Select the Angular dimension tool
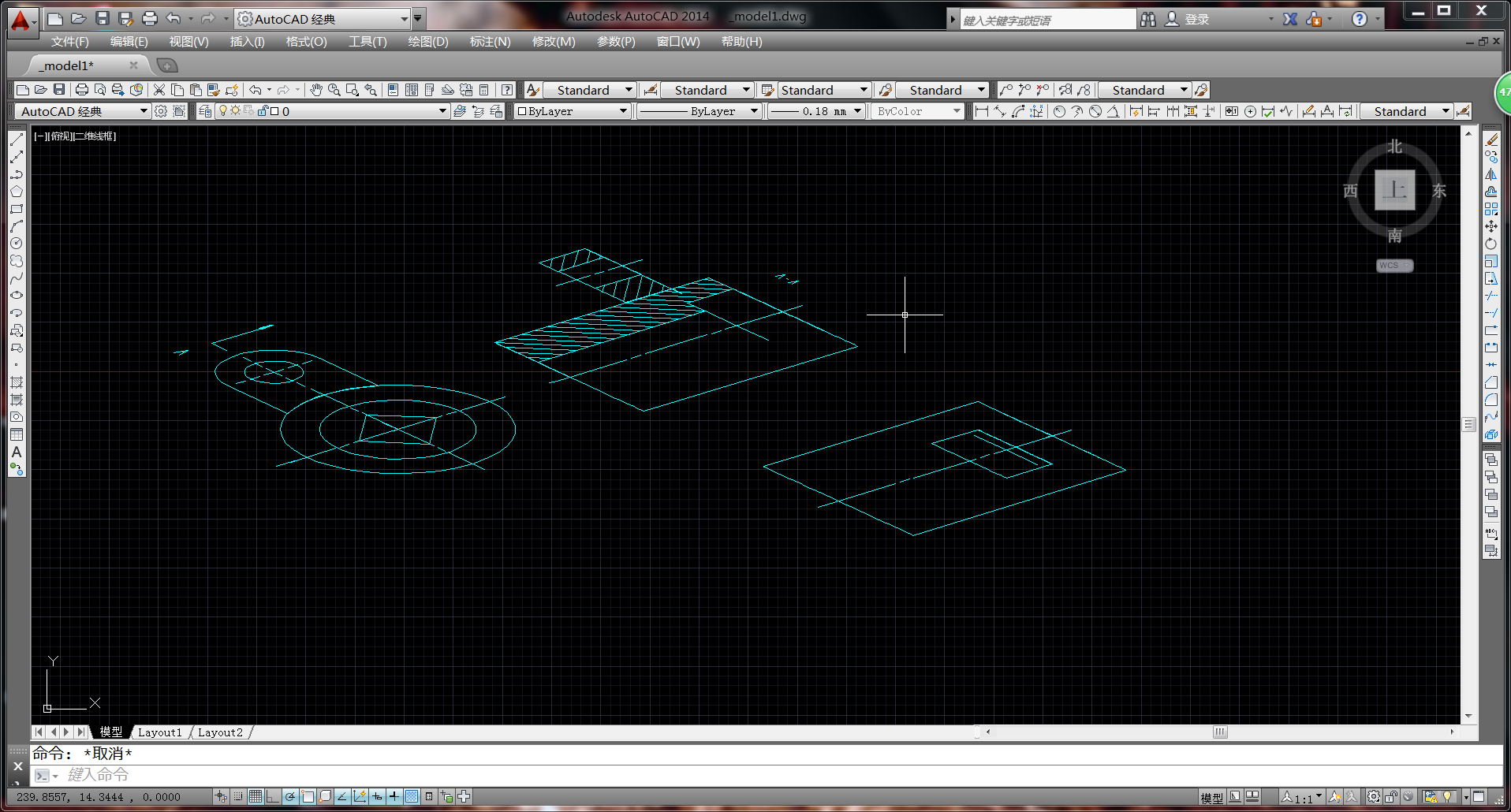The height and width of the screenshot is (812, 1511). pyautogui.click(x=1113, y=111)
